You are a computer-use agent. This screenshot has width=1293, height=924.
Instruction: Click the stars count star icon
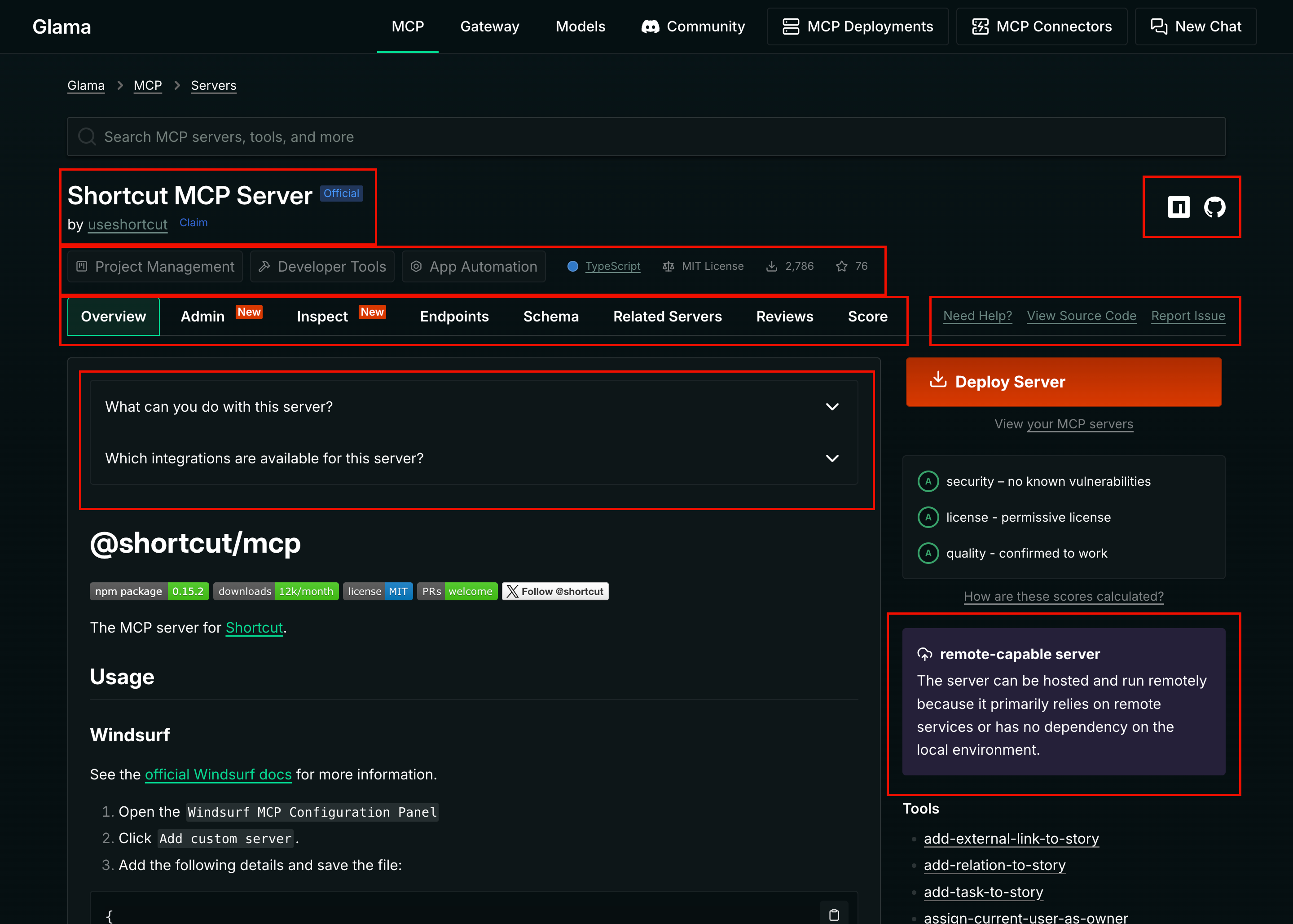(841, 266)
